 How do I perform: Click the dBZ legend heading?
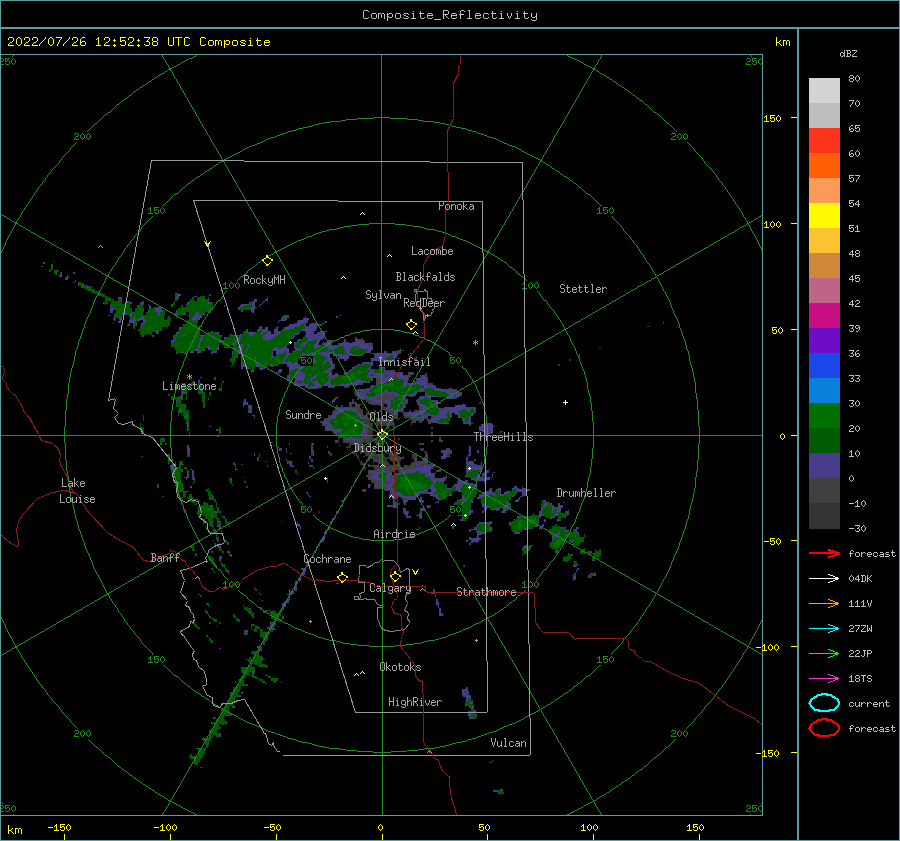click(848, 53)
